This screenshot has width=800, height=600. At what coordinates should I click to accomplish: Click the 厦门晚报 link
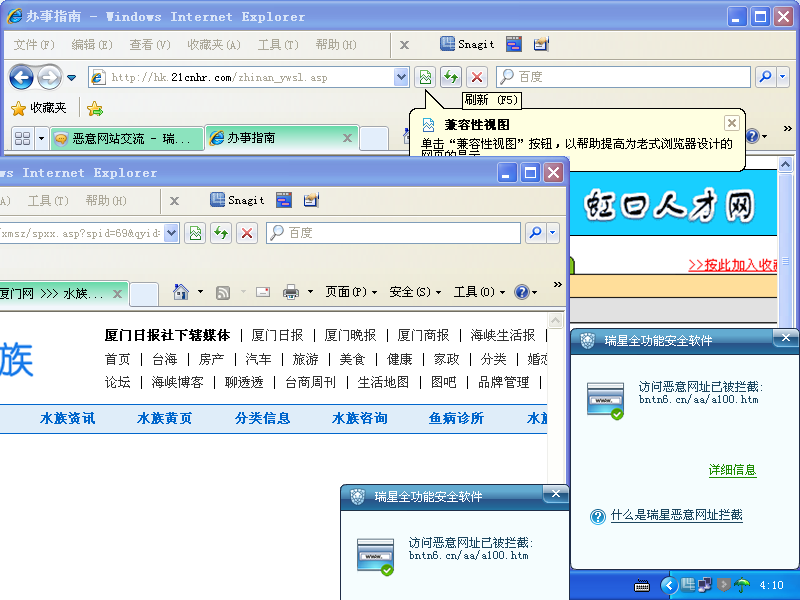tap(351, 335)
